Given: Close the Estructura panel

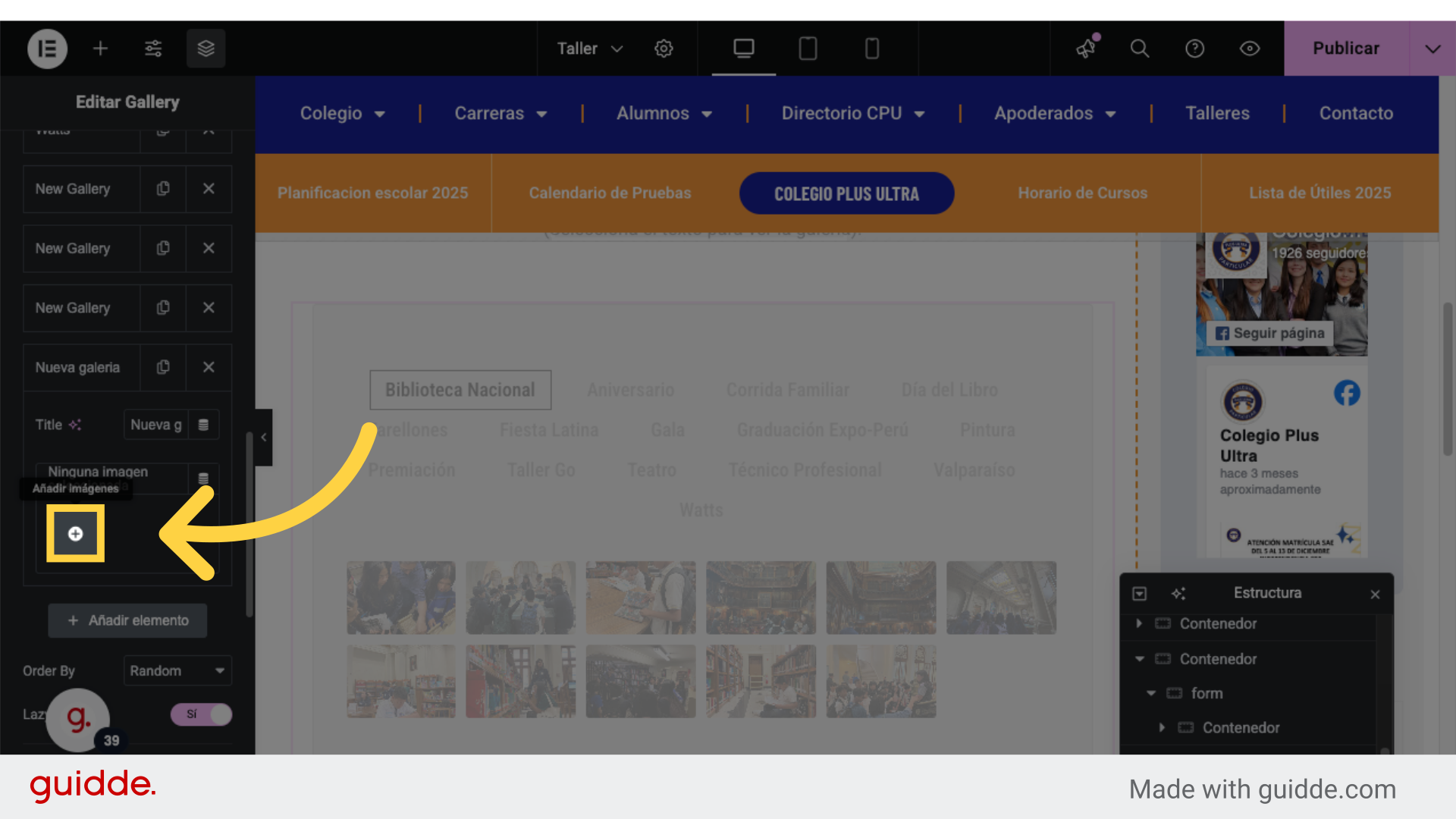Looking at the screenshot, I should coord(1375,594).
